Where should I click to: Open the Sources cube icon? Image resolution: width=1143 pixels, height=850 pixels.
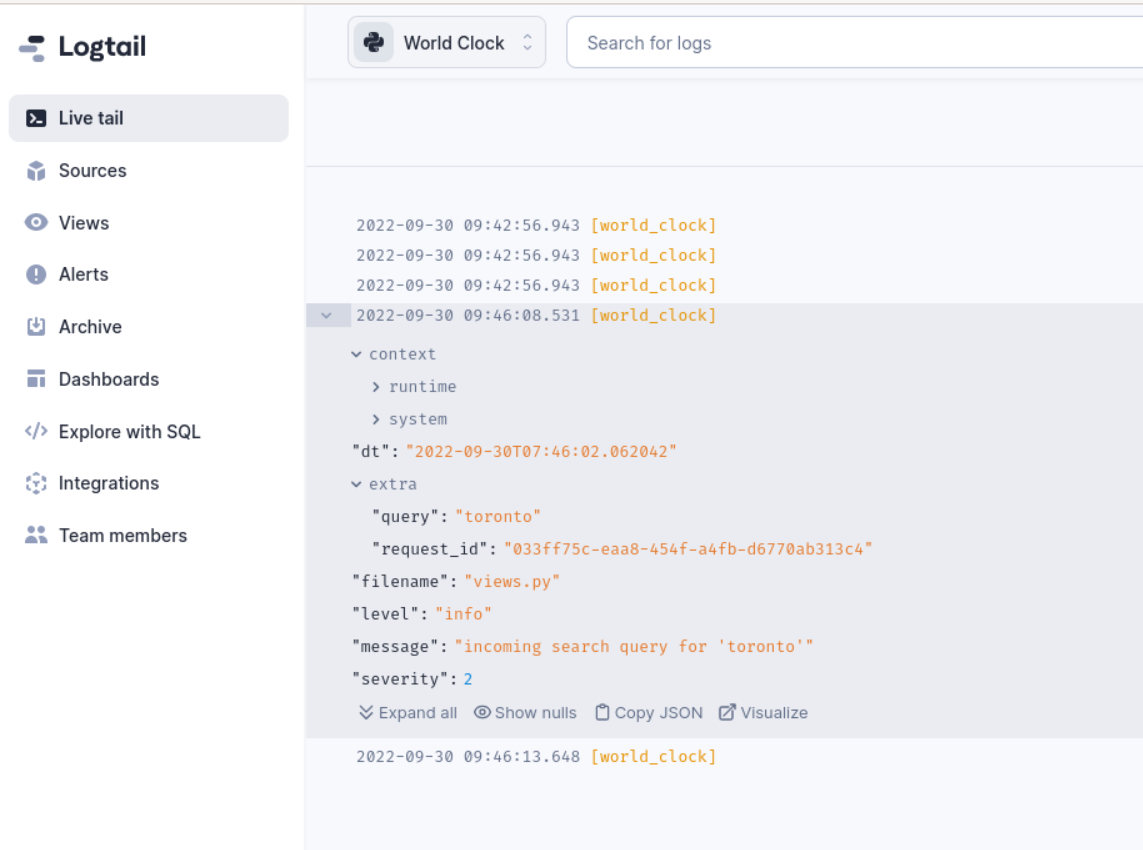(x=36, y=171)
